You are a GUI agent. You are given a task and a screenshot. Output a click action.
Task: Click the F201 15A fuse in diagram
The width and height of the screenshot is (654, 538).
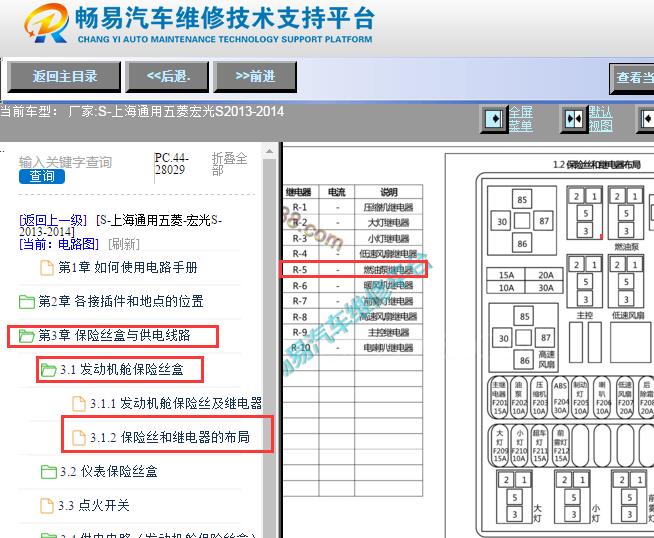coord(499,397)
